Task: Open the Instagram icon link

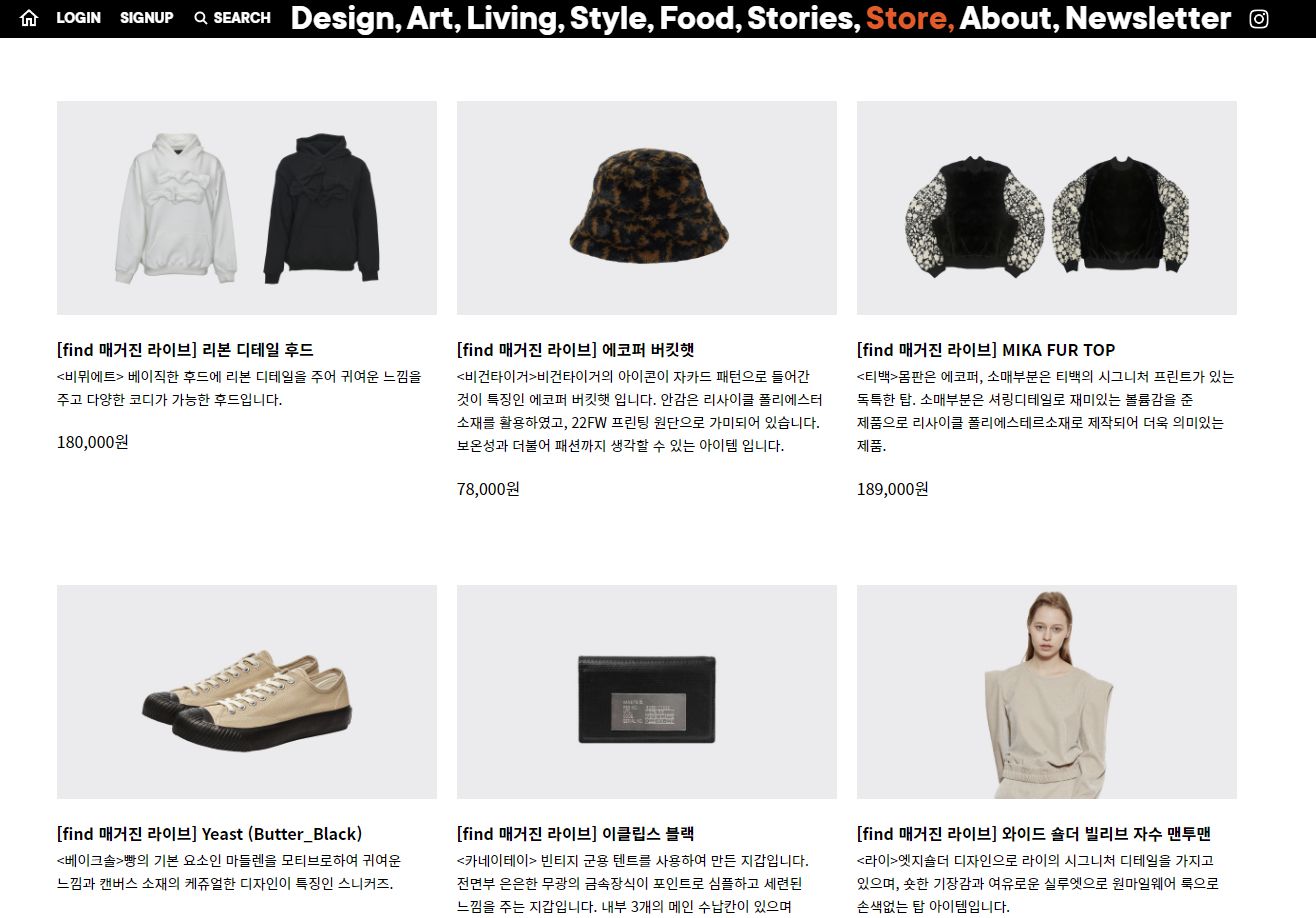Action: click(x=1260, y=18)
